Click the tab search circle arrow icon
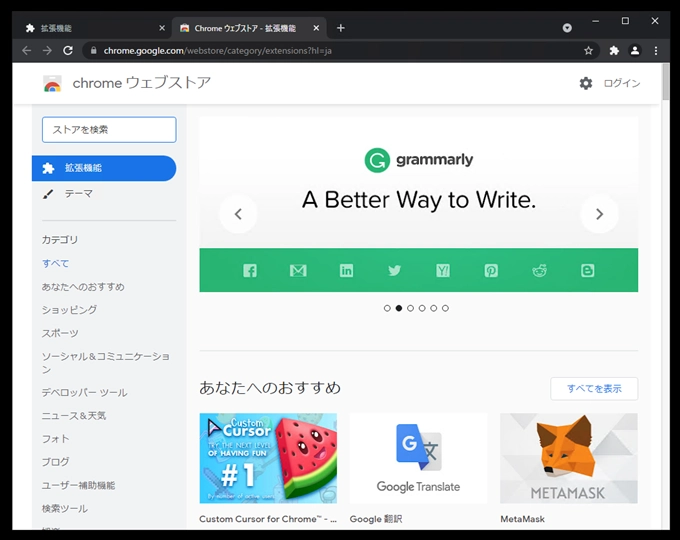The image size is (680, 540). 567,28
